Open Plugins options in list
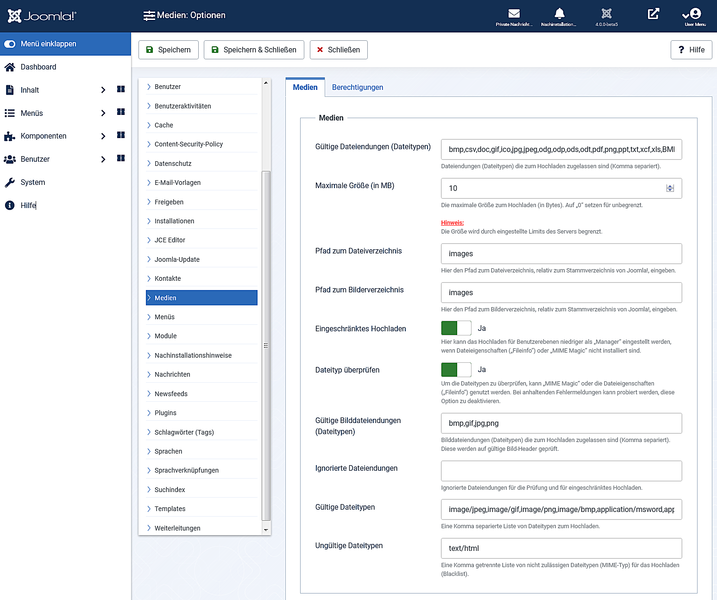Image resolution: width=717 pixels, height=600 pixels. click(x=202, y=412)
